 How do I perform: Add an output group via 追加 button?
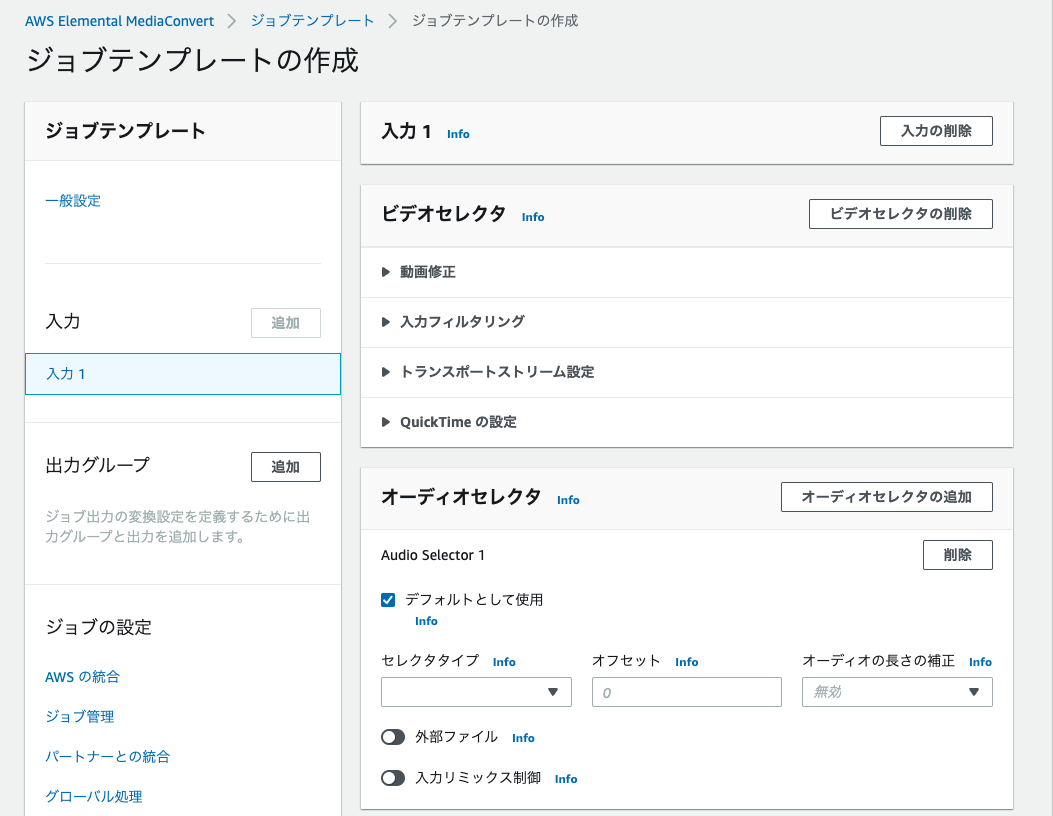point(285,466)
